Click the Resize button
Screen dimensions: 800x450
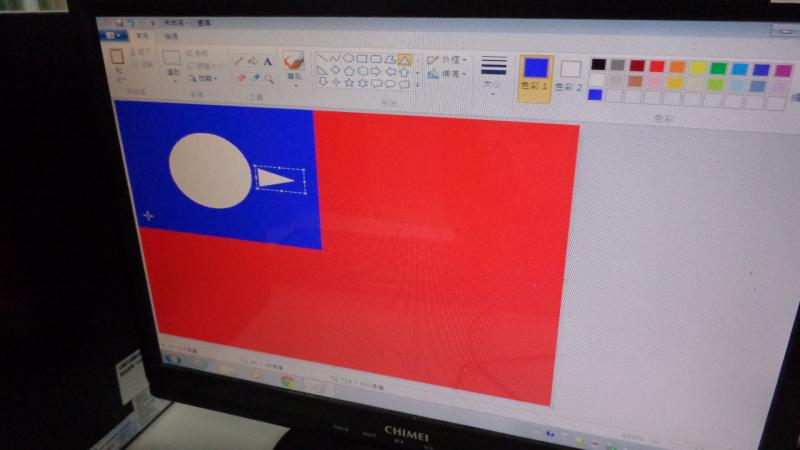(x=204, y=66)
